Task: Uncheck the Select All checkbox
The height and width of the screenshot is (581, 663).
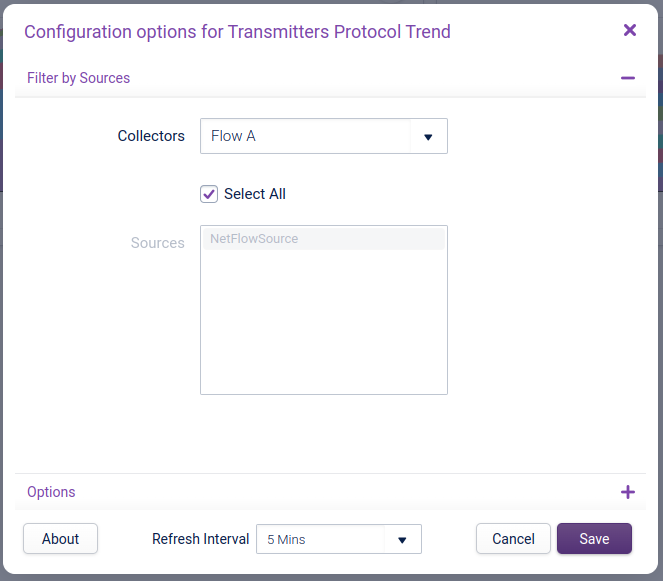Action: tap(209, 194)
